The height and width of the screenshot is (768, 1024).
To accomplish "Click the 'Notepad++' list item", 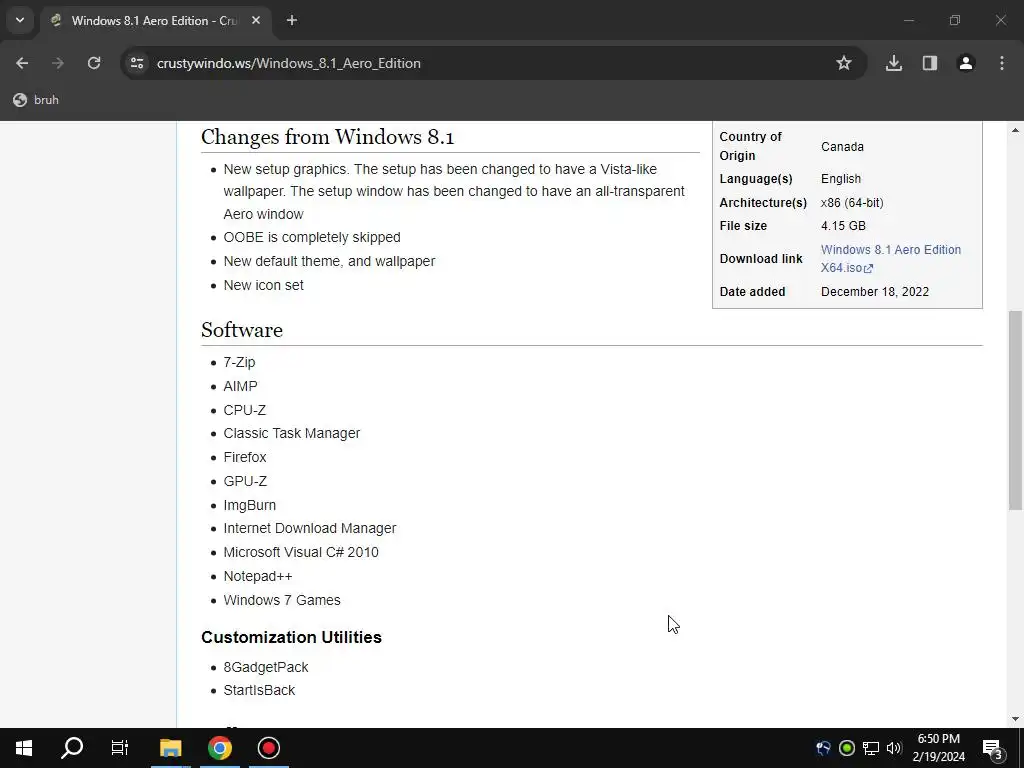I will click(x=258, y=577).
